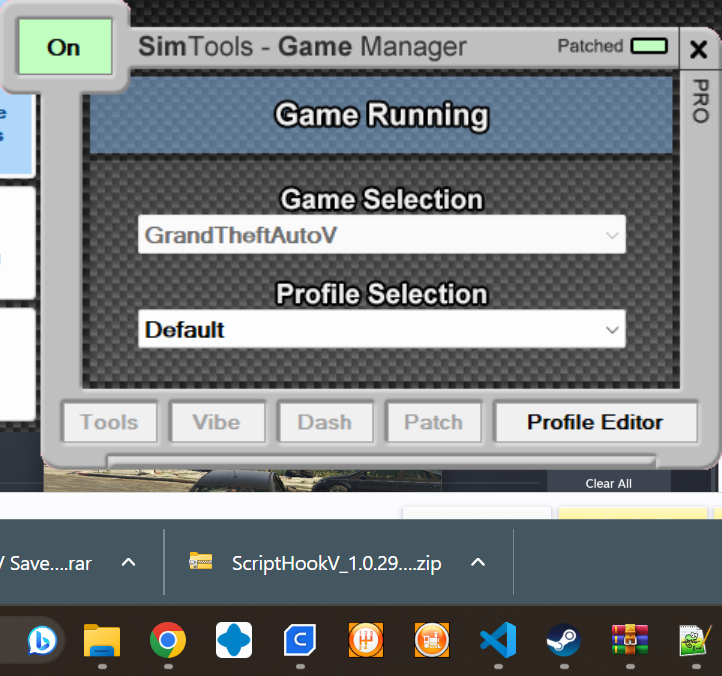Click the Dash button

point(325,422)
